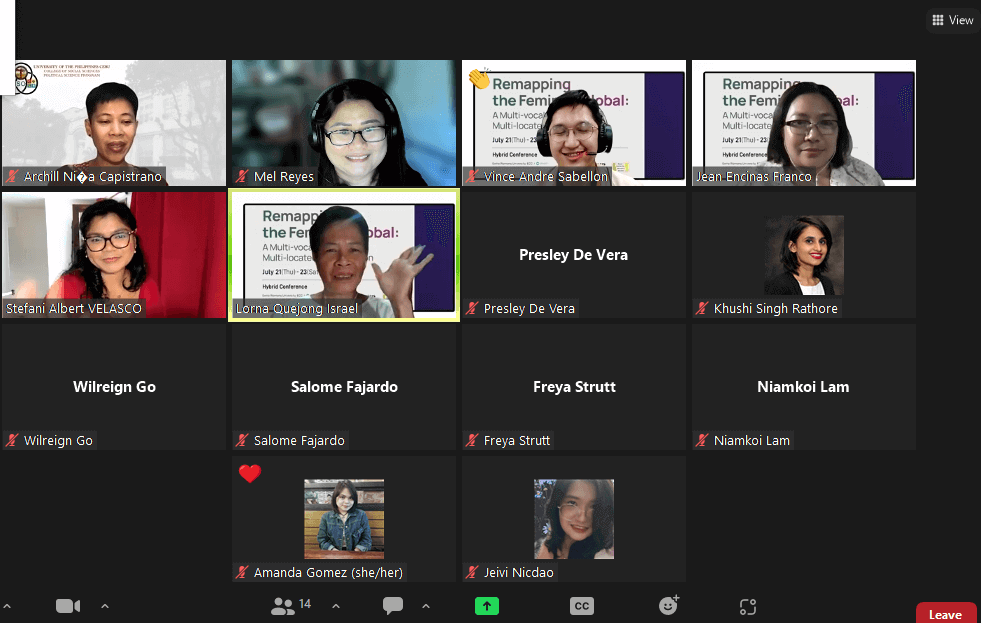Screen dimensions: 981x623
Task: Click the red Leave button
Action: tap(945, 614)
